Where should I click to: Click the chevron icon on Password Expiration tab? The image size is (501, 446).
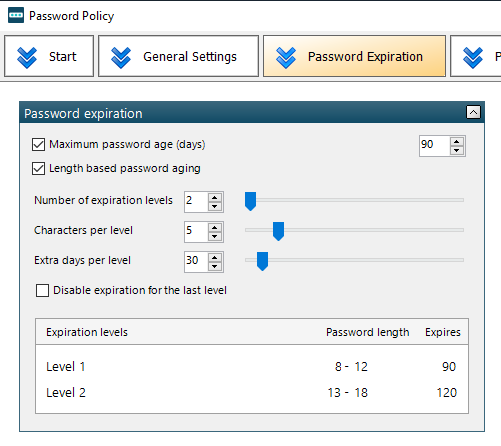pyautogui.click(x=286, y=57)
